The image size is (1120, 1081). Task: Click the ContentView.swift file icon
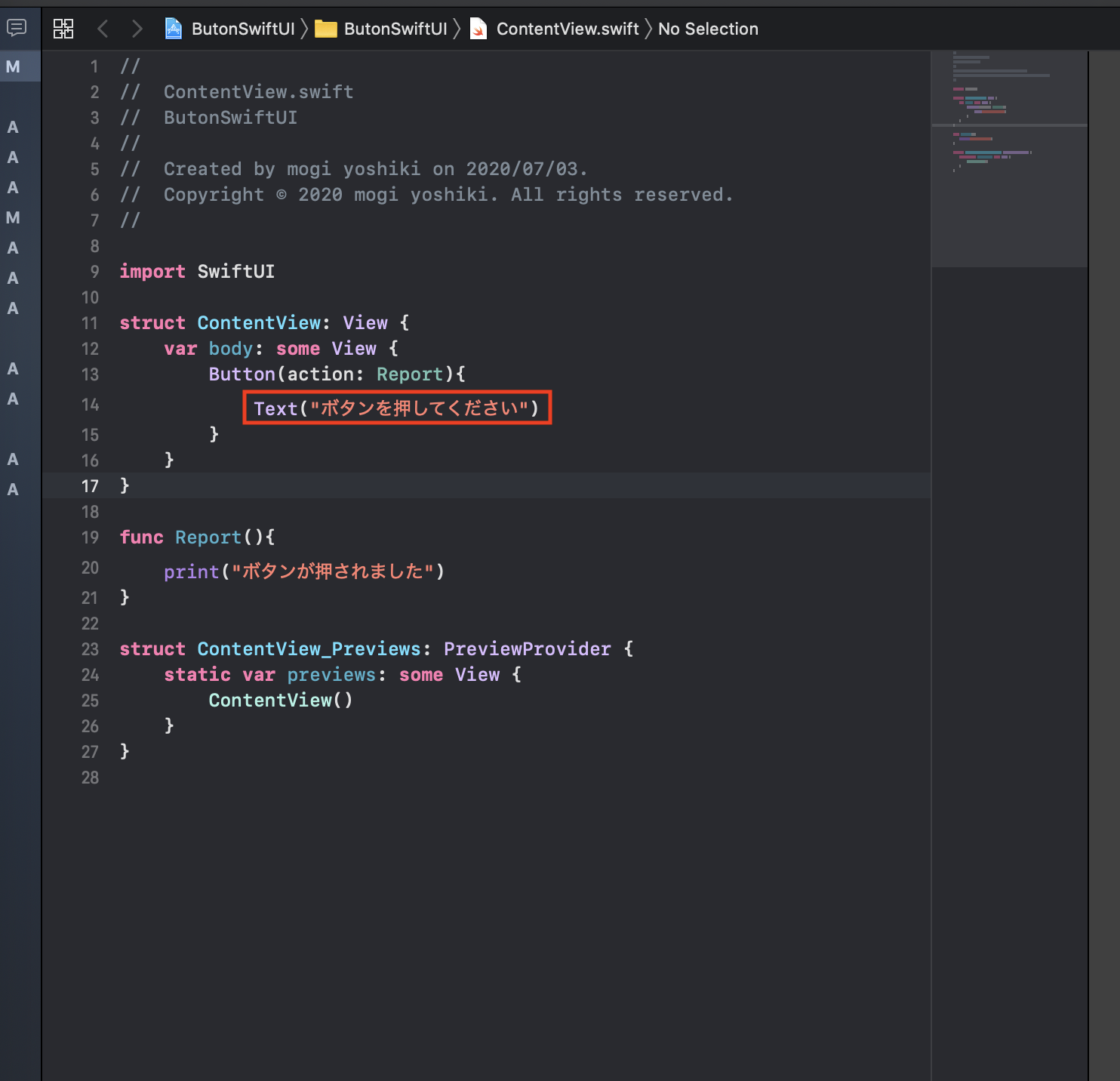(478, 29)
